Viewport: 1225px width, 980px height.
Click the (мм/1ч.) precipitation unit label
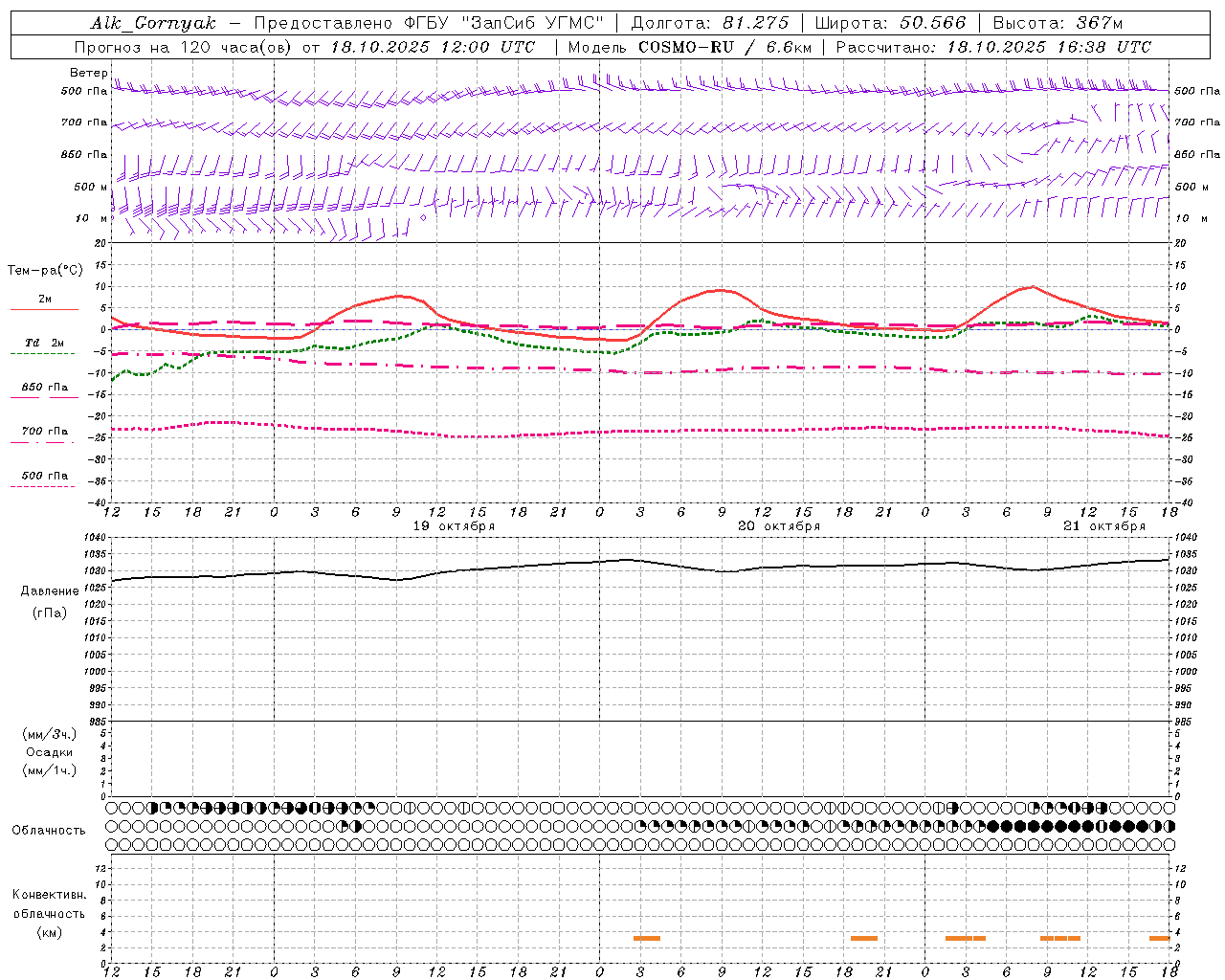pos(49,770)
